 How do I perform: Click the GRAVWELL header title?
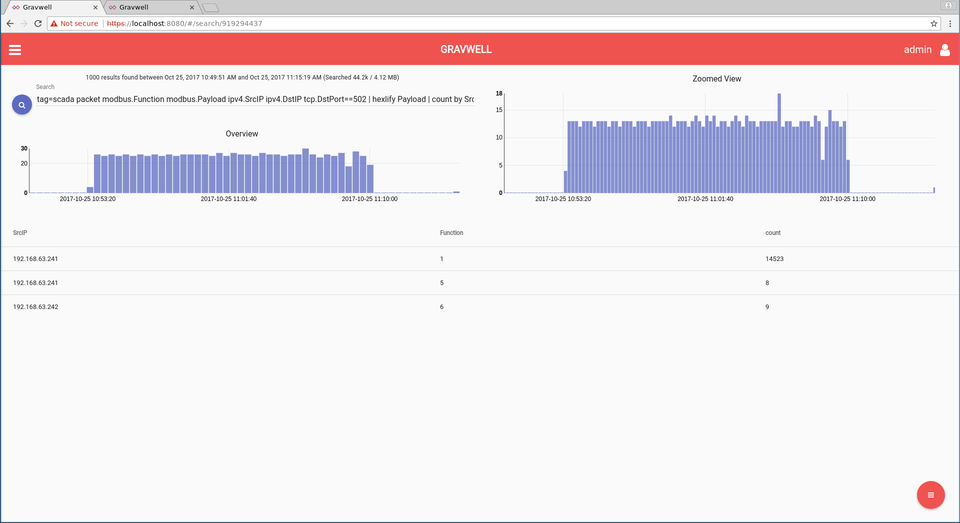pyautogui.click(x=466, y=50)
